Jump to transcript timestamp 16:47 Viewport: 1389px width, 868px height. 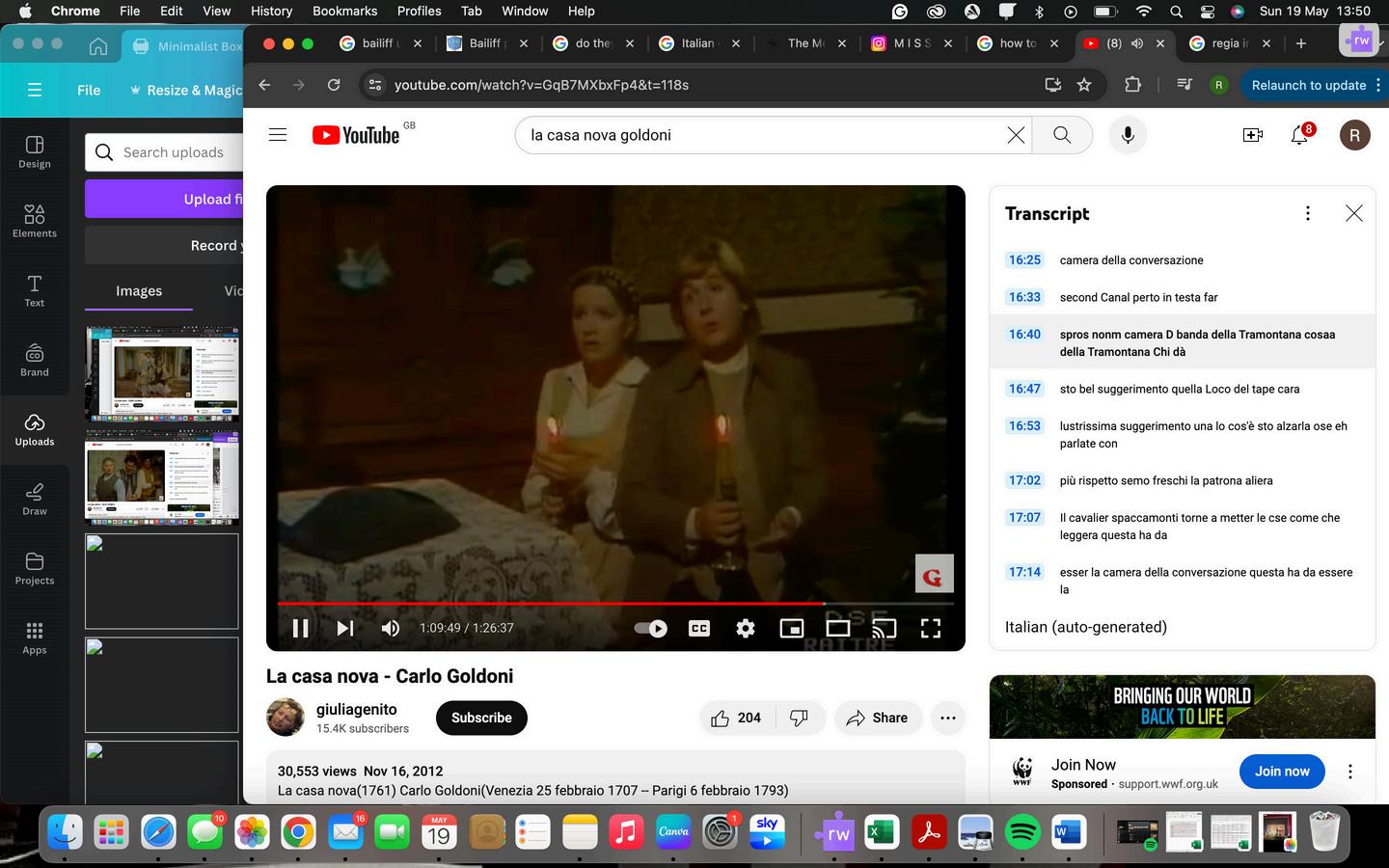click(1024, 389)
